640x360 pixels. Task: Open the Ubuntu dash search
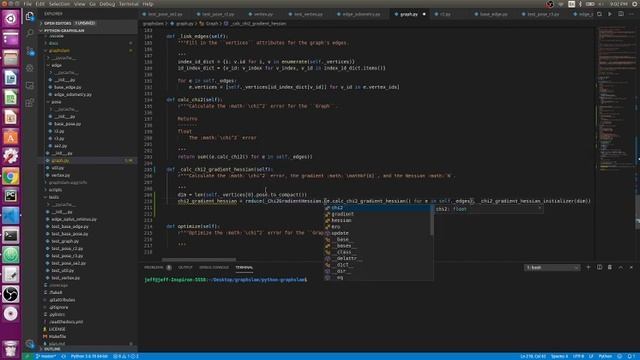coord(11,18)
